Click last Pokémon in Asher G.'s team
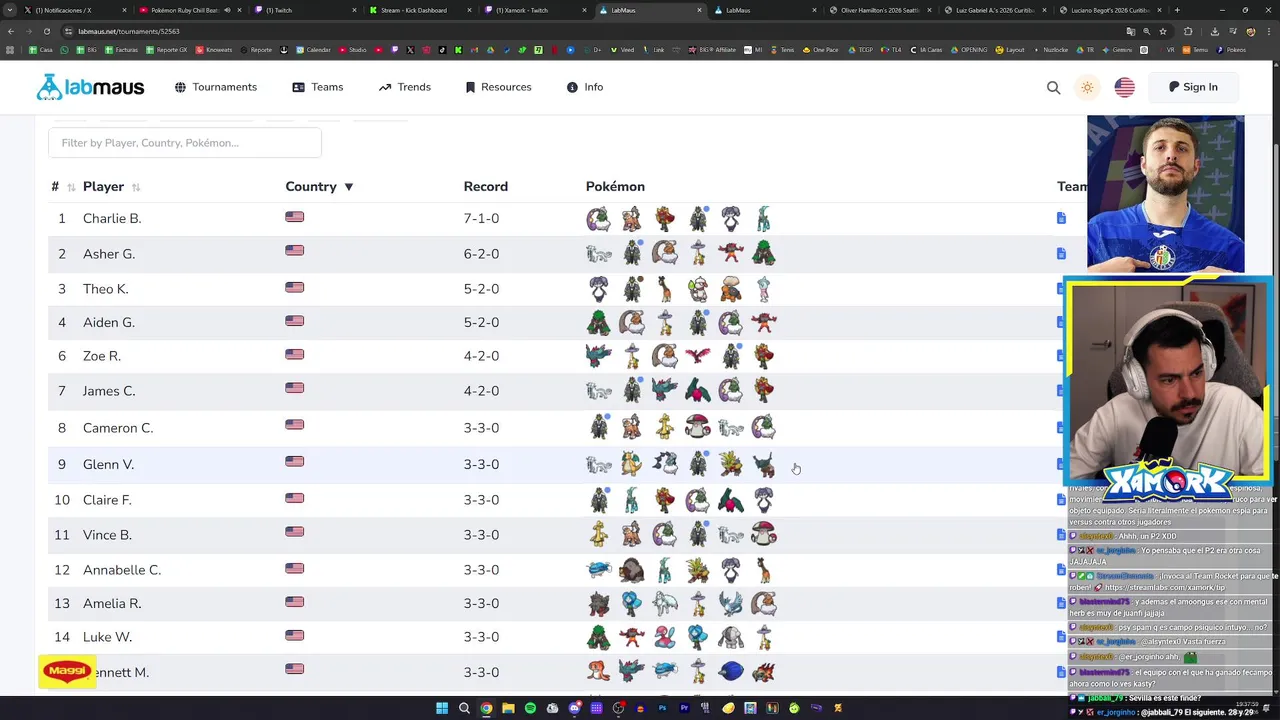 [764, 254]
